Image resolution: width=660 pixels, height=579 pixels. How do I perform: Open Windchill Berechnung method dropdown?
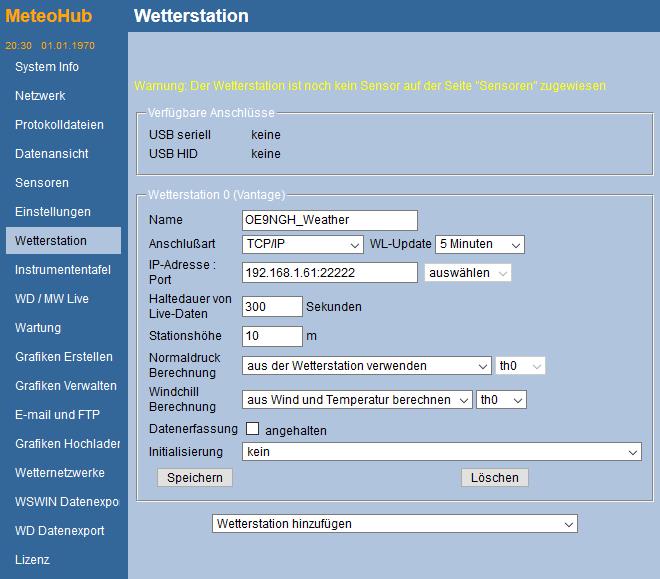(357, 400)
